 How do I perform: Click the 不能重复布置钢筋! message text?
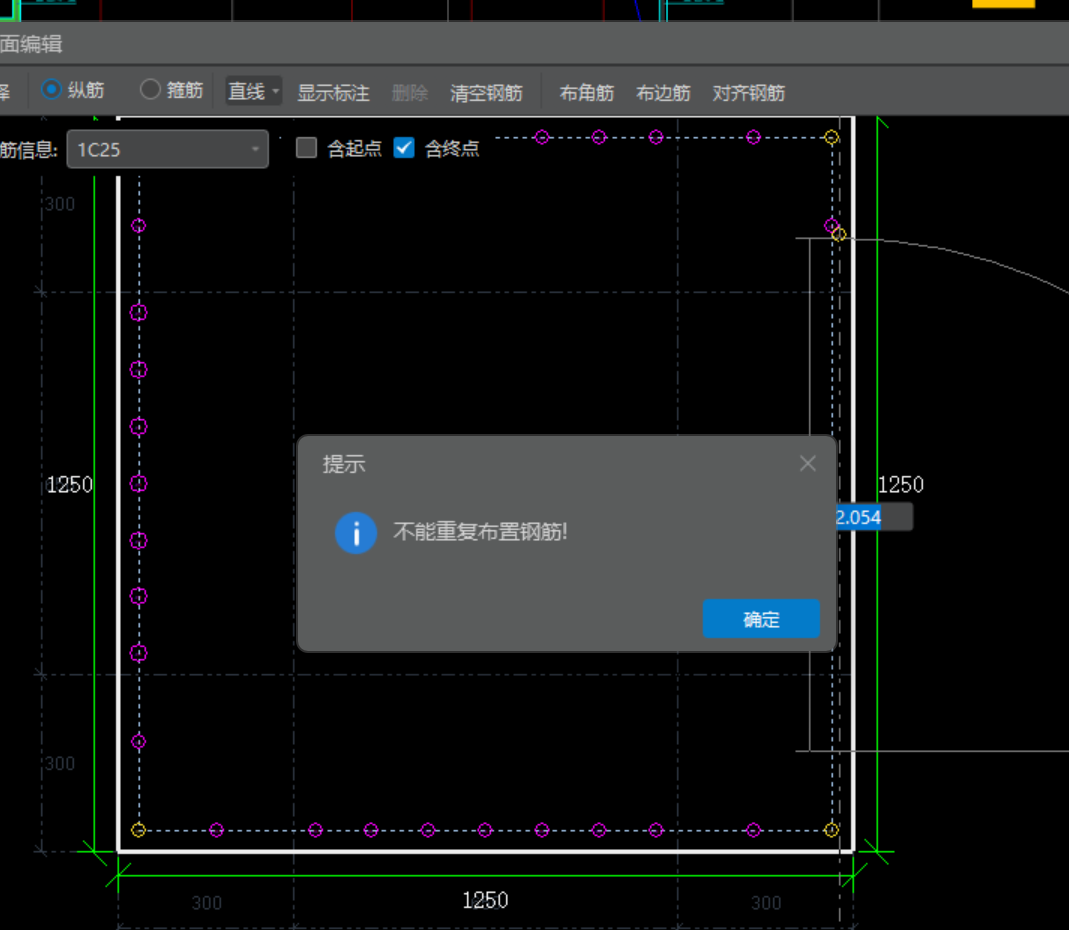click(x=481, y=532)
